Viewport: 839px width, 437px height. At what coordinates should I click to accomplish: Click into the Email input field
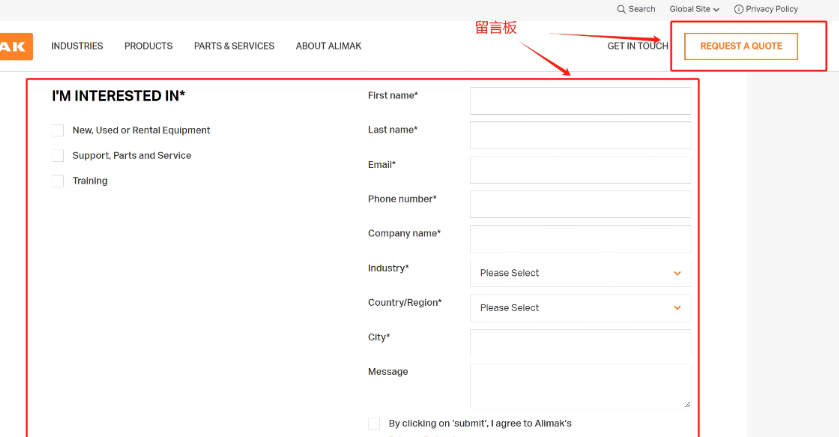(580, 170)
